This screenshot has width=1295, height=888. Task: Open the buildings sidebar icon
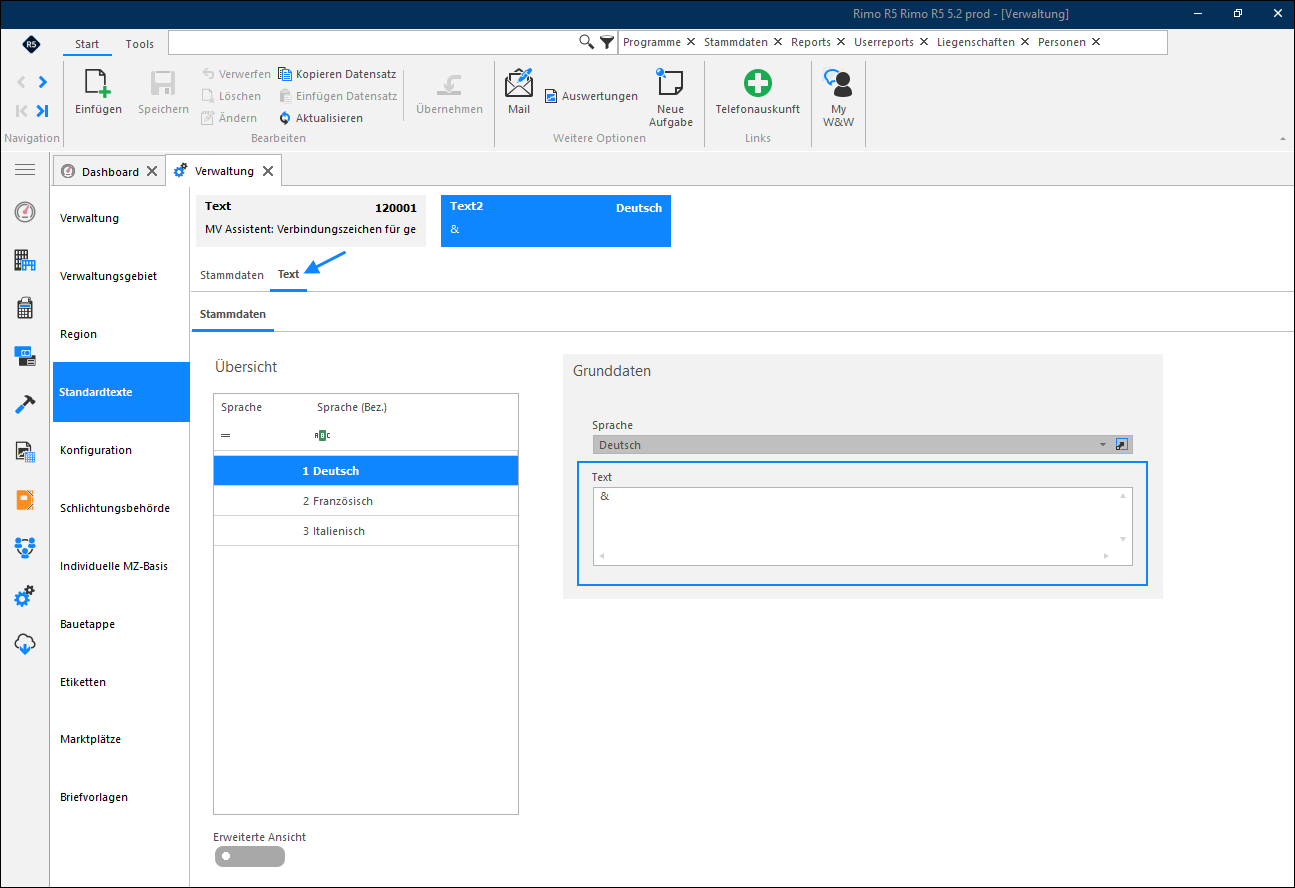[25, 261]
